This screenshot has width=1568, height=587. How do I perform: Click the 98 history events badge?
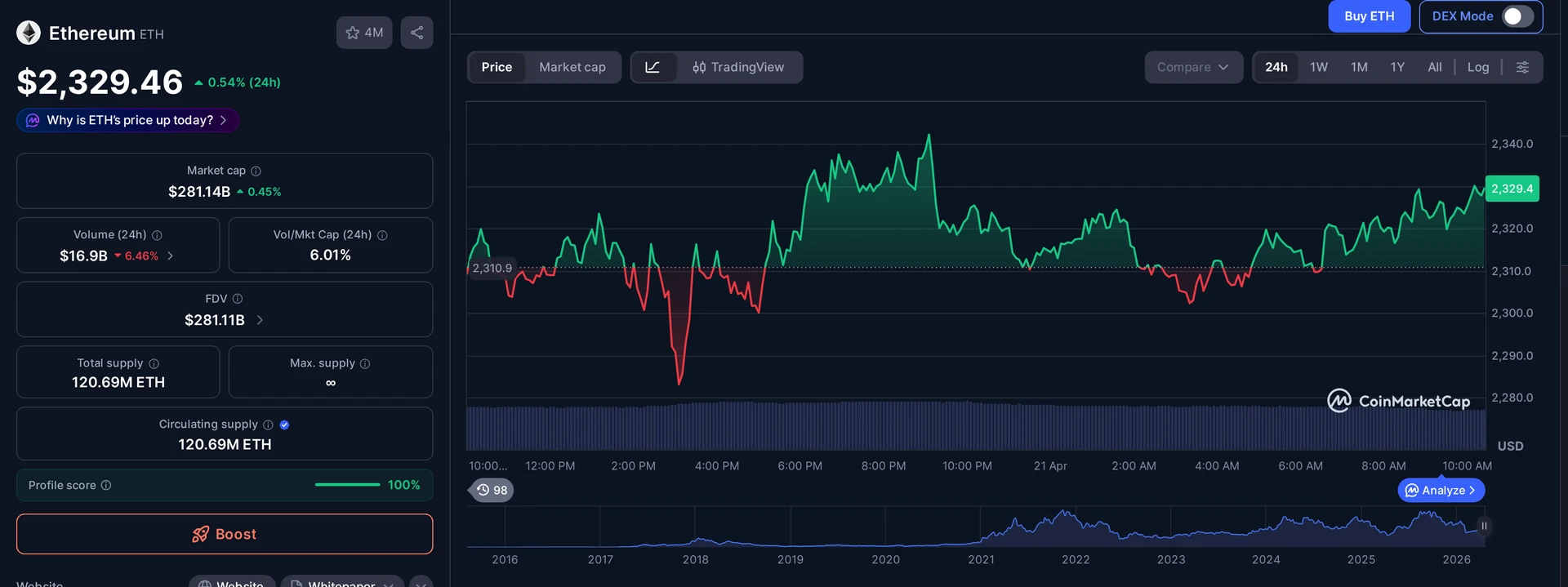(x=492, y=490)
